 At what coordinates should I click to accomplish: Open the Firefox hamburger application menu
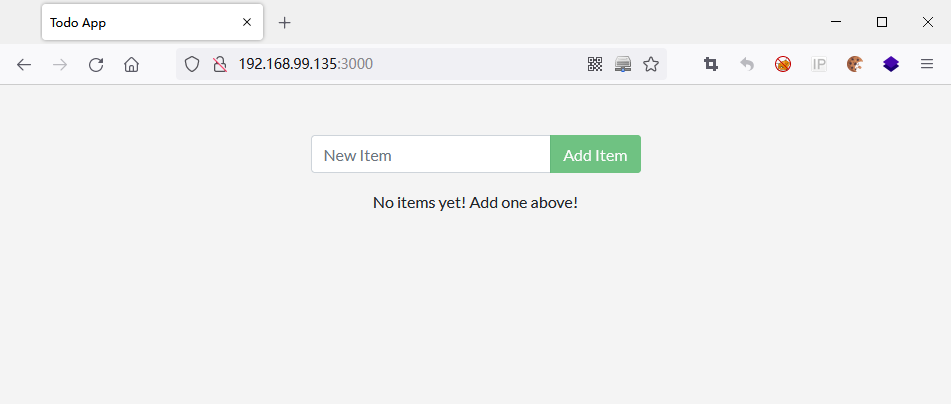(x=927, y=65)
